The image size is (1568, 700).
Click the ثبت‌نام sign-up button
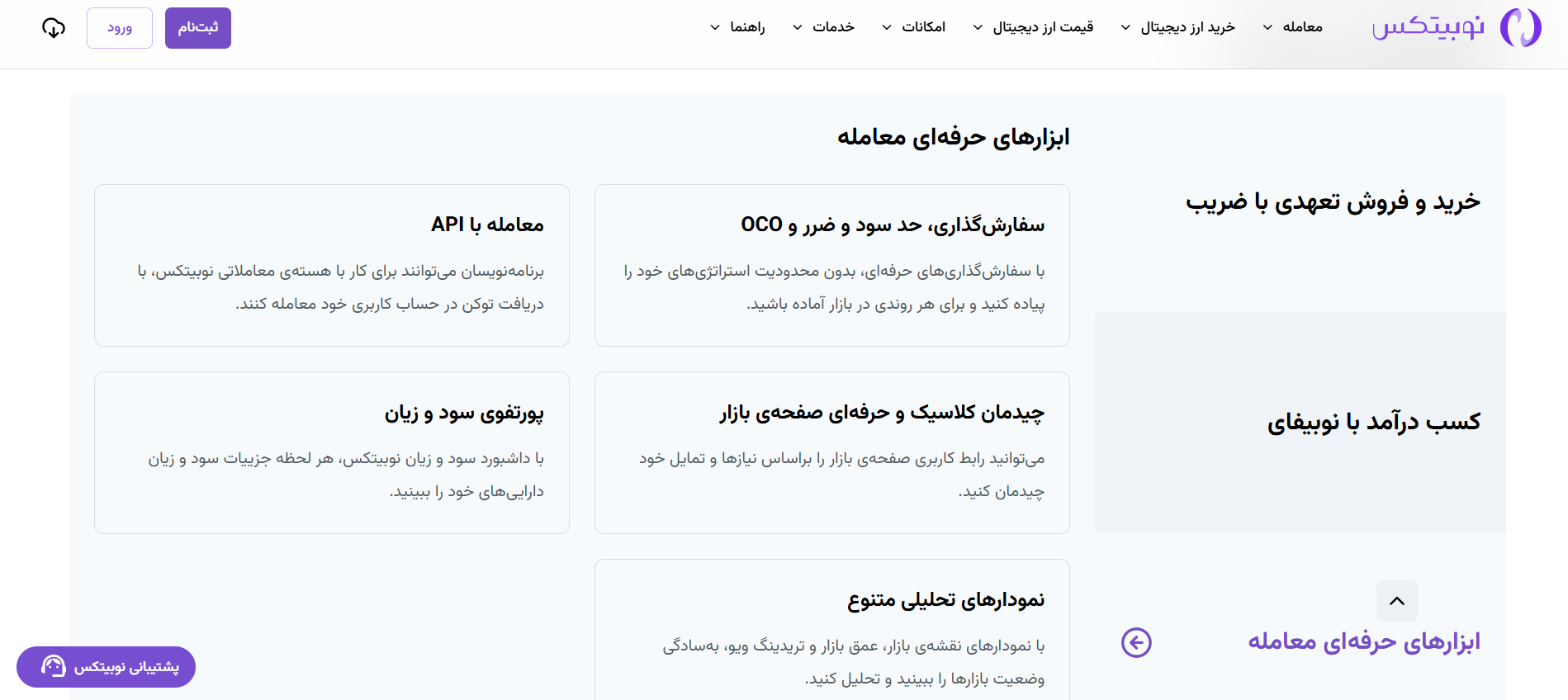coord(198,28)
